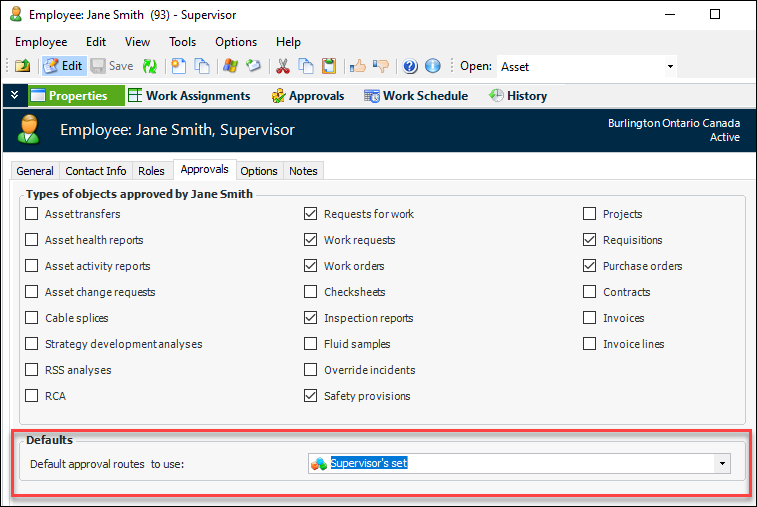Click the open folder up-arrow icon

coord(22,66)
